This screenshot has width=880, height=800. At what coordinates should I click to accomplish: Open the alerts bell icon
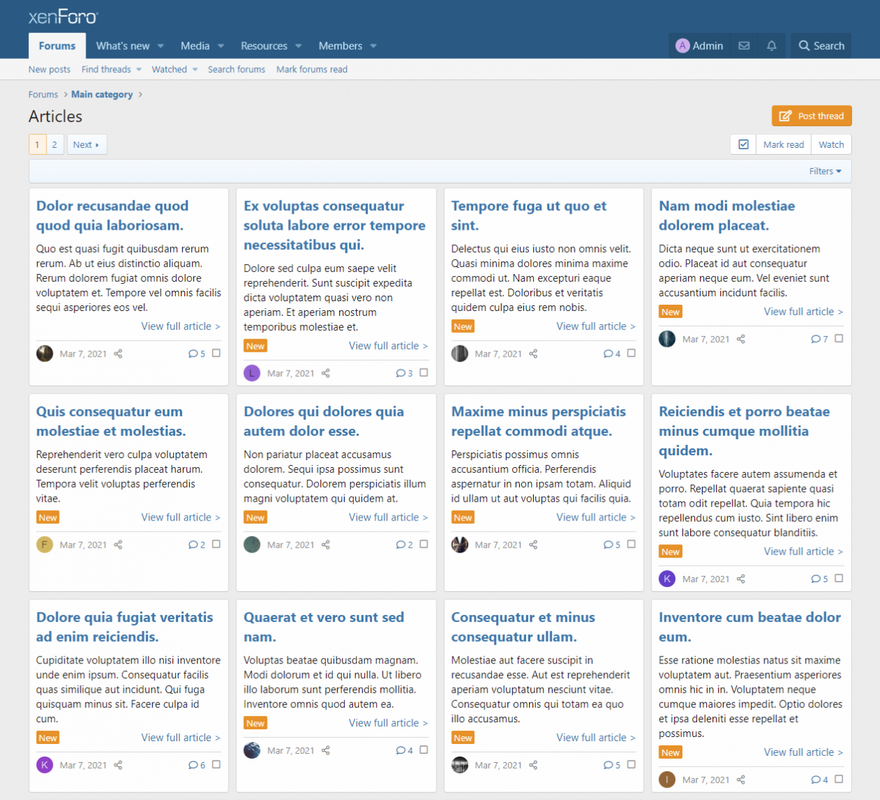click(x=772, y=45)
